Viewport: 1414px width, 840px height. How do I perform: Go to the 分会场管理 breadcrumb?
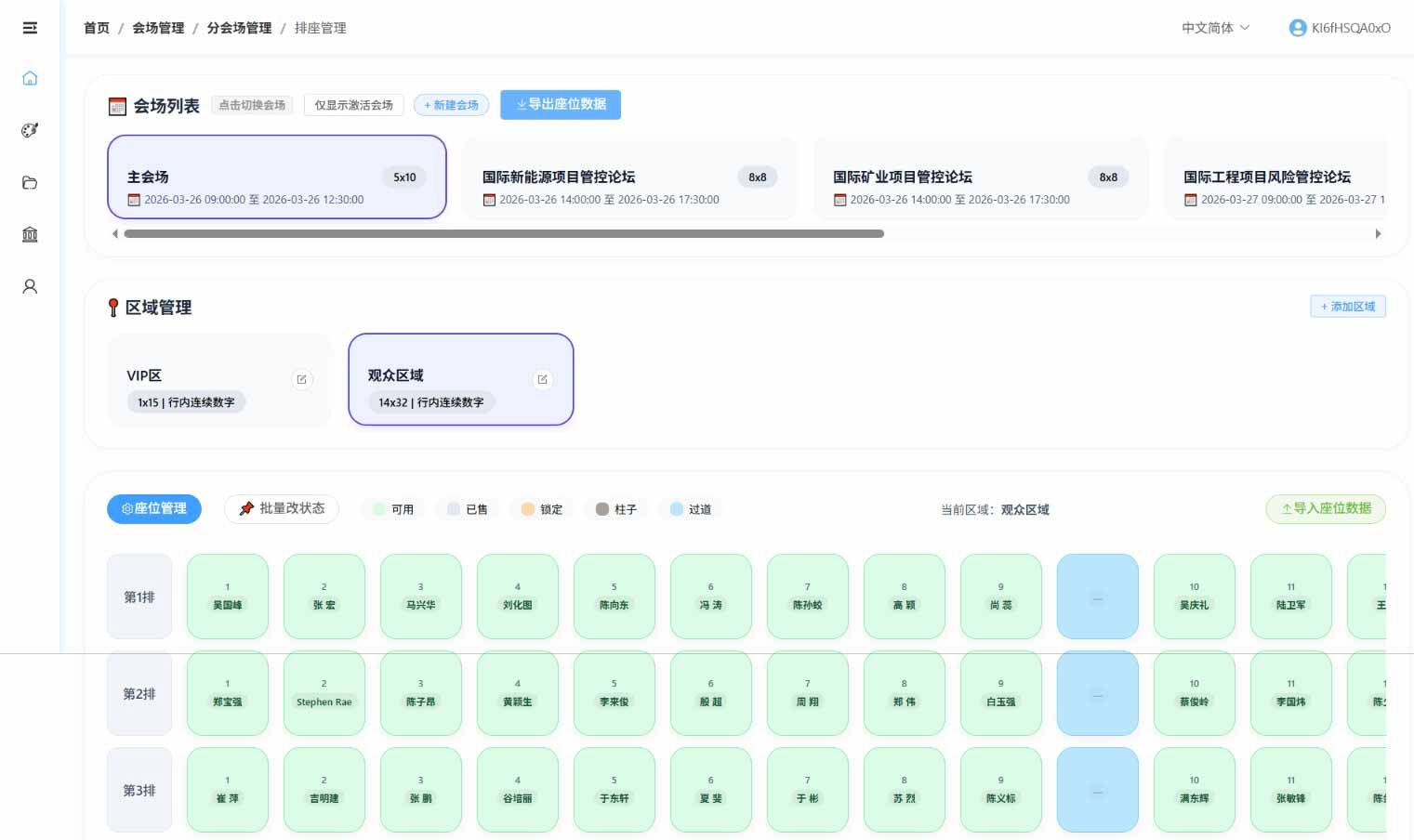pos(239,28)
